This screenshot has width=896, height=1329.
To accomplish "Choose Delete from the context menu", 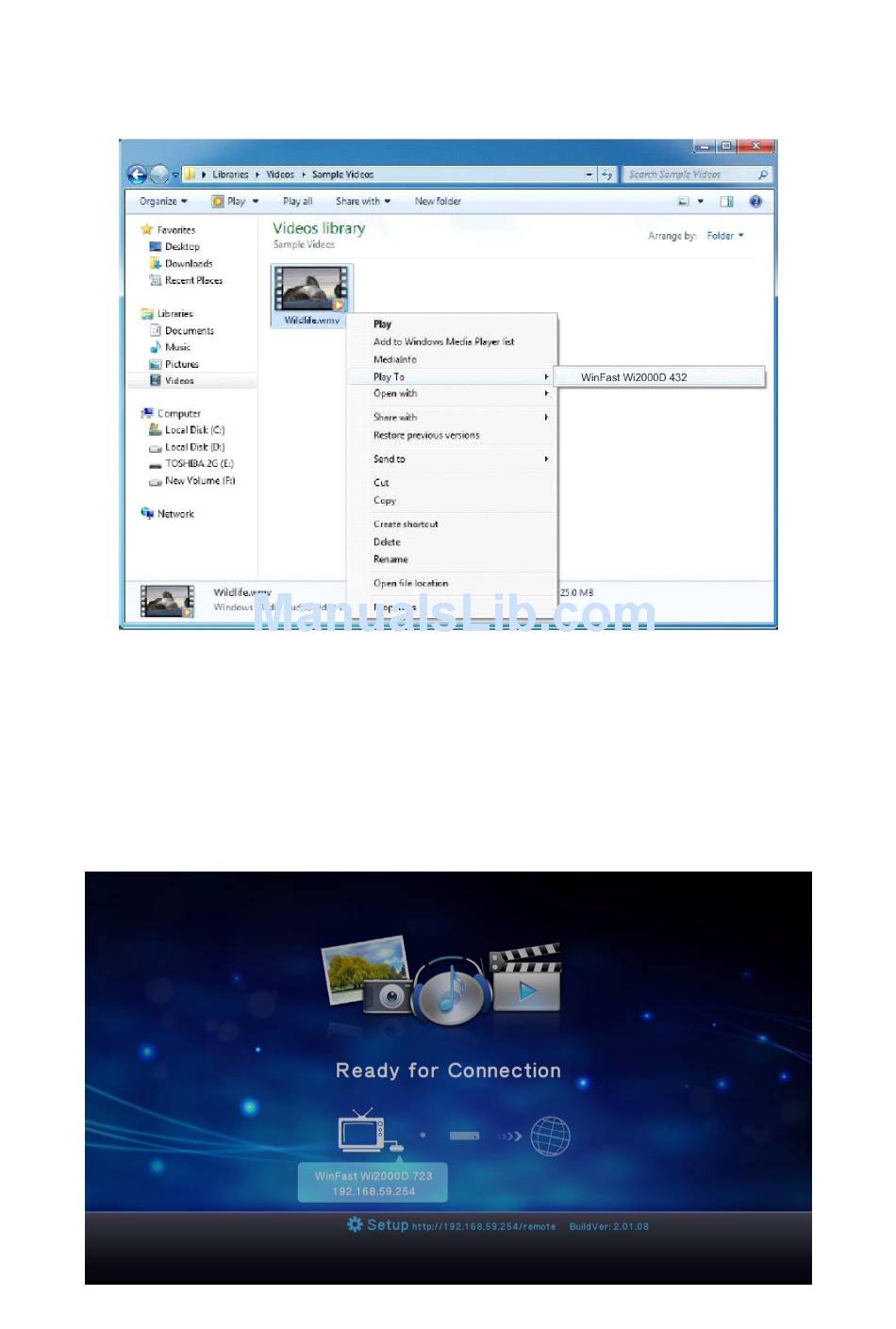I will 387,542.
